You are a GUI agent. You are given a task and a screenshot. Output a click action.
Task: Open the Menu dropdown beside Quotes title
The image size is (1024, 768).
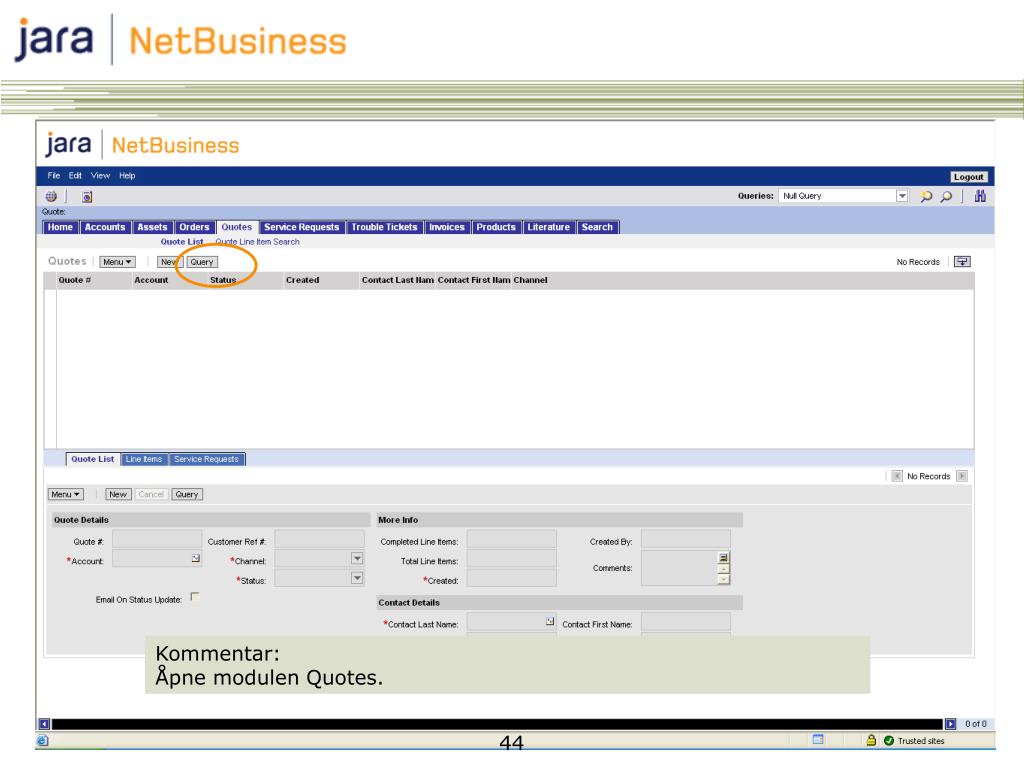click(118, 262)
